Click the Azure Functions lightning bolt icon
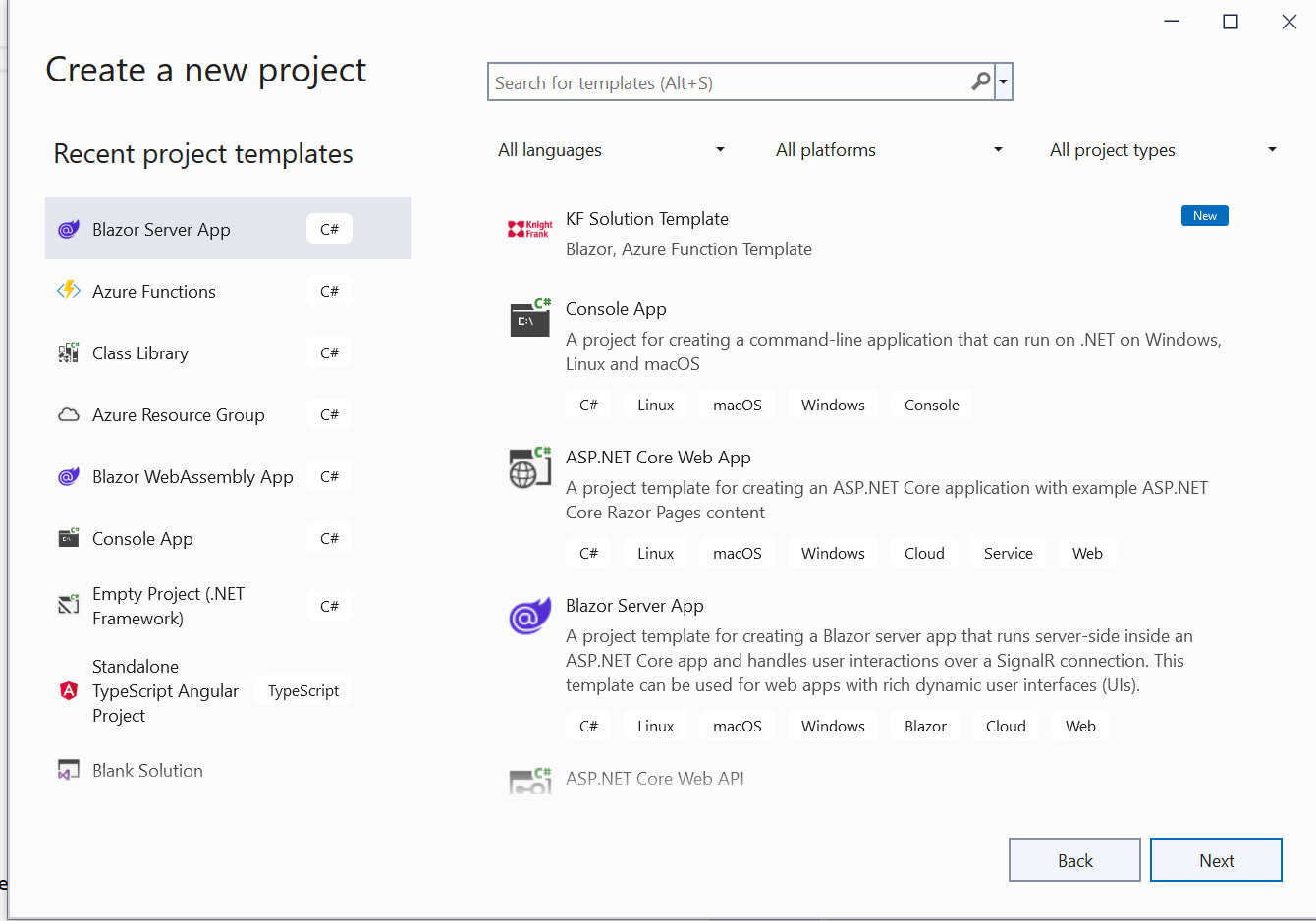Screen dimensions: 1316x921 (69, 291)
